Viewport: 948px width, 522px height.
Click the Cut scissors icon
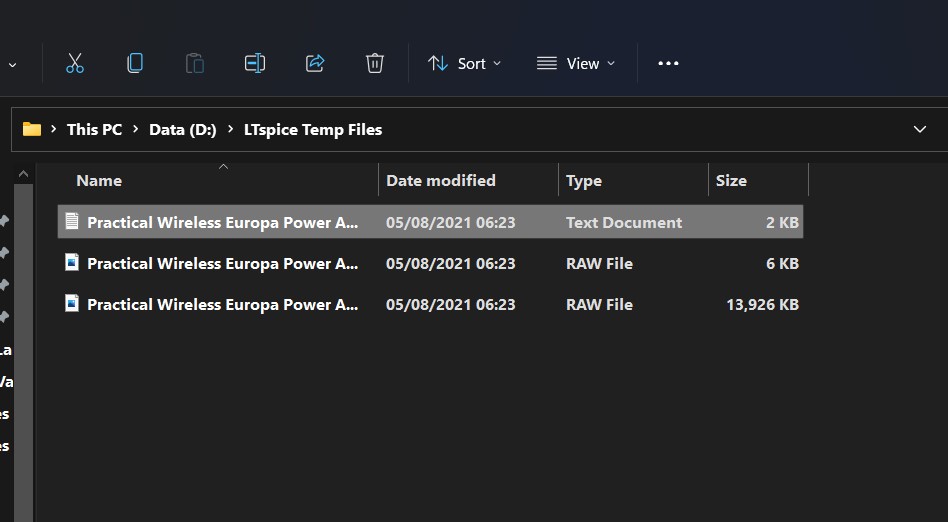click(75, 63)
